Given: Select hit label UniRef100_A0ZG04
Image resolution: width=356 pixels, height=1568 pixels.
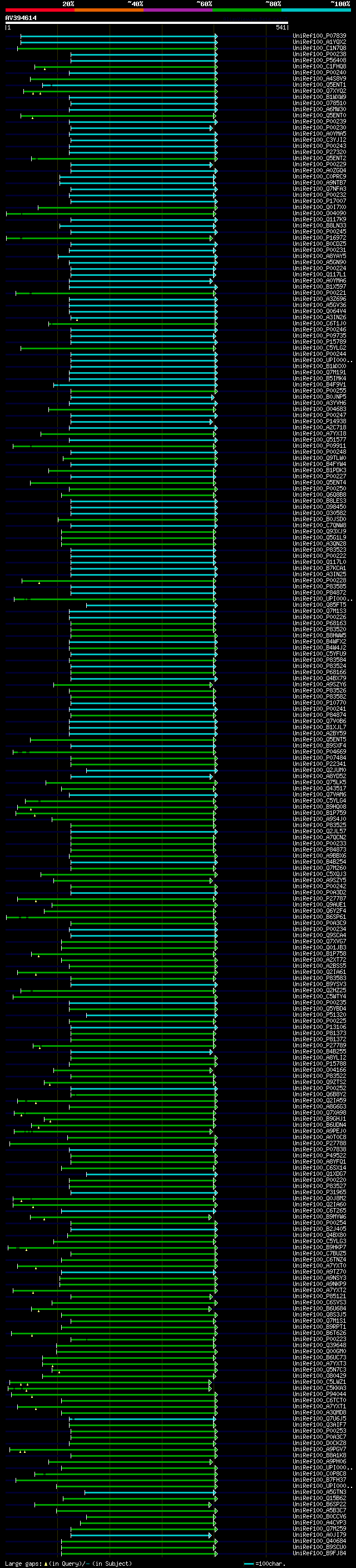Looking at the screenshot, I should tap(319, 170).
